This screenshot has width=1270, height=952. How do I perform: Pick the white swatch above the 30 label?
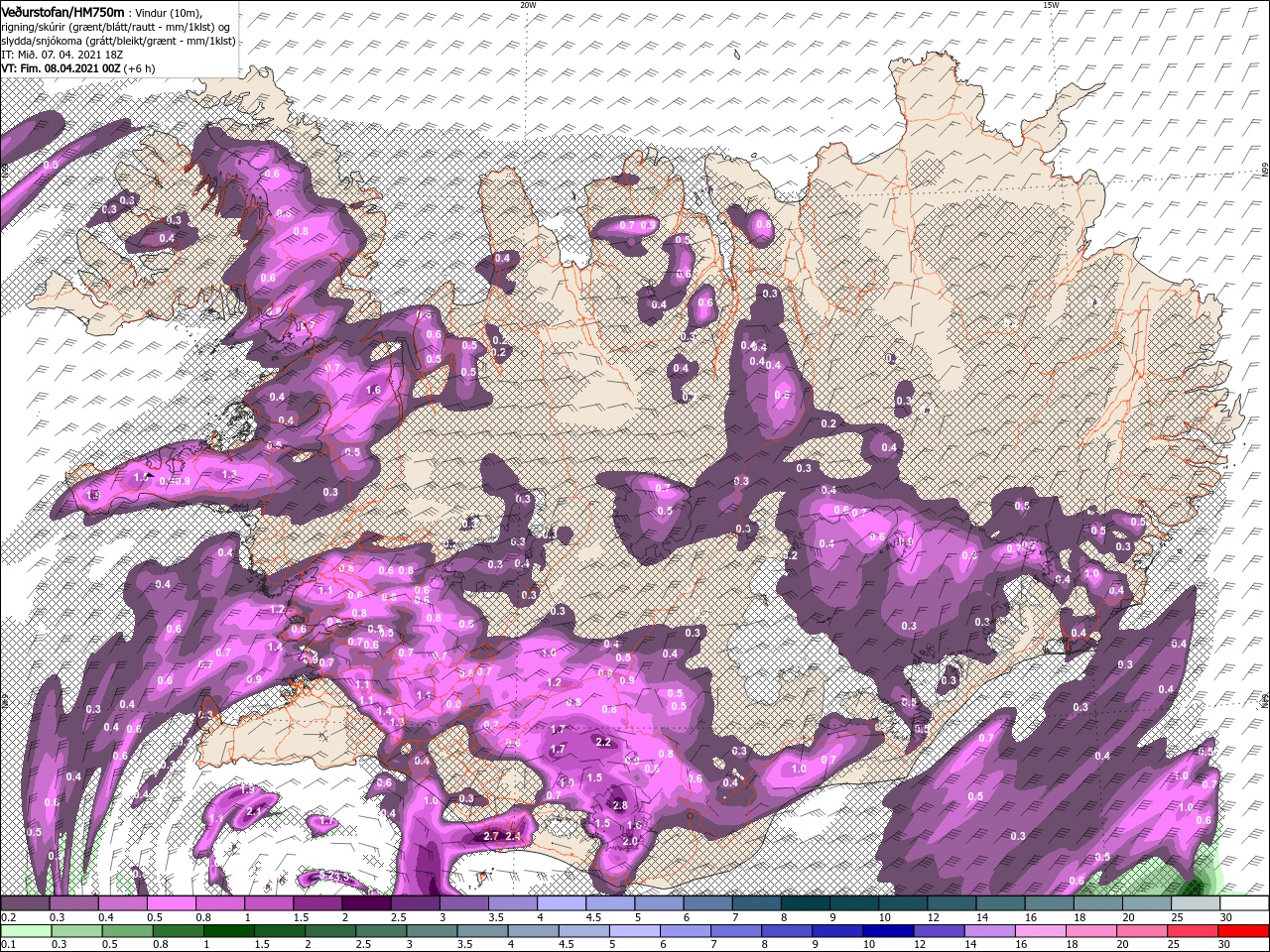(x=1242, y=903)
